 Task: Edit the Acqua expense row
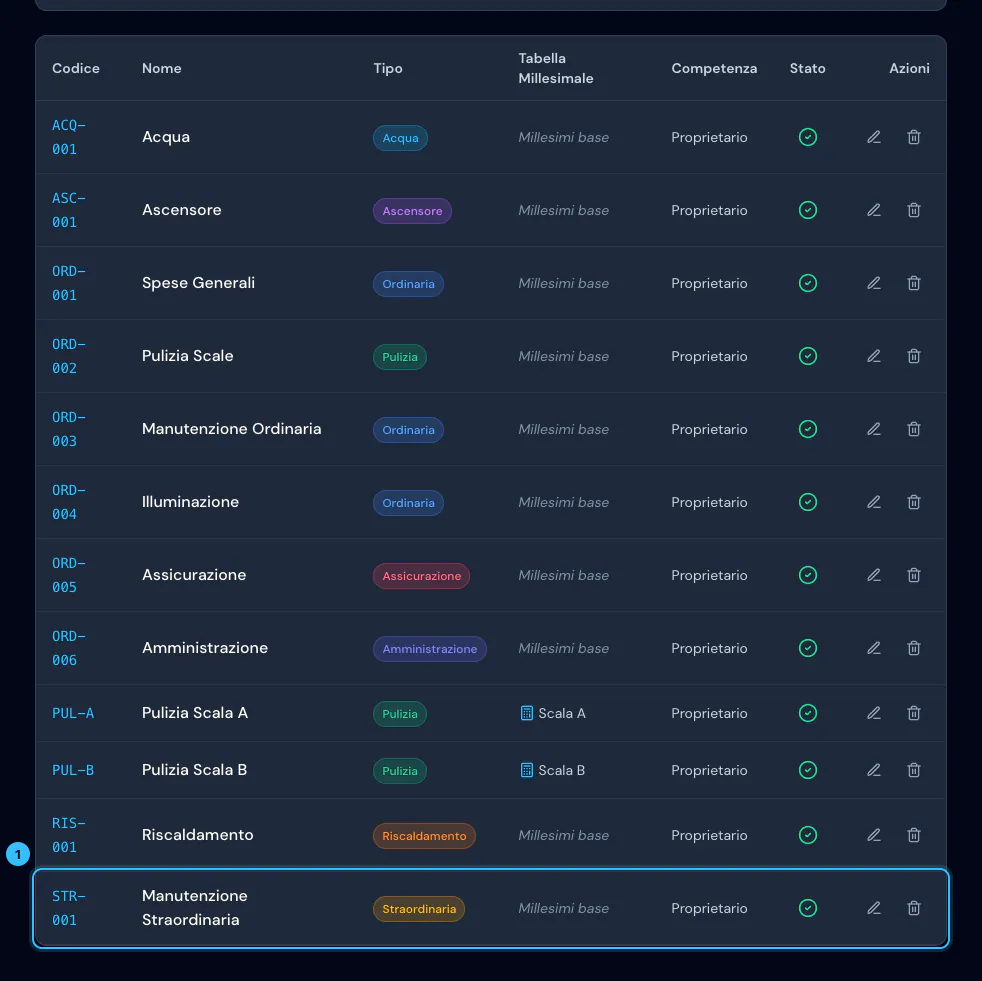[874, 137]
